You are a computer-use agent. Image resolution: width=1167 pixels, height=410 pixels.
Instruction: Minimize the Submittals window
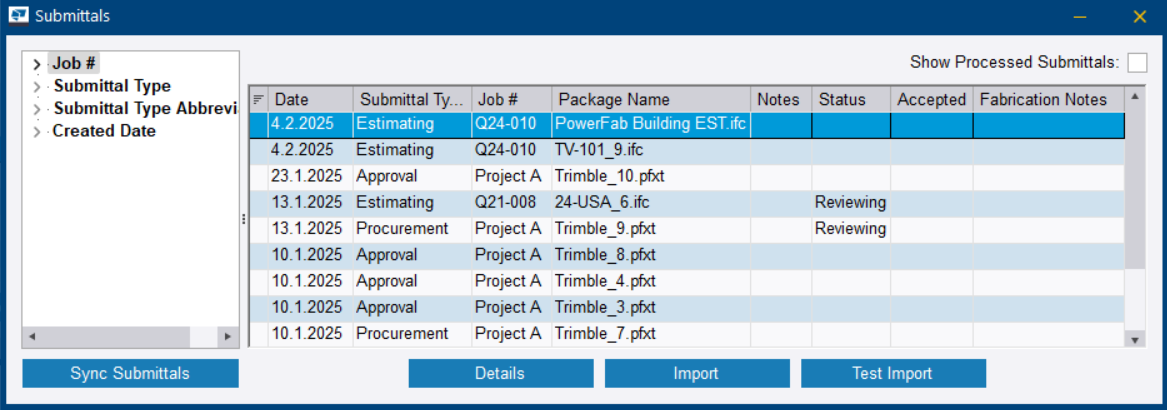pos(1080,16)
